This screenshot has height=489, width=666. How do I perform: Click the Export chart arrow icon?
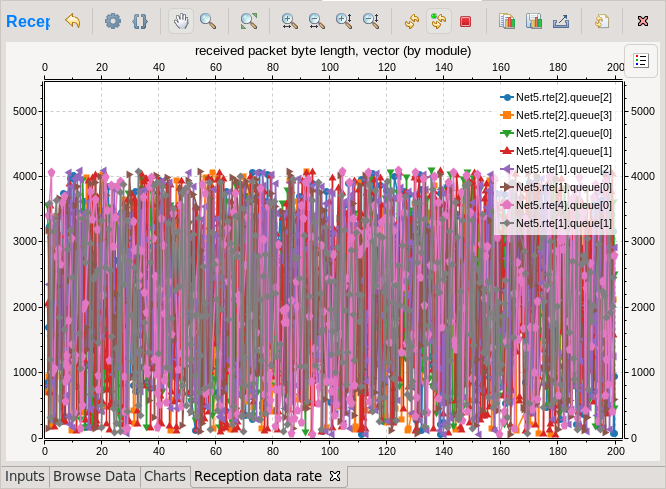561,21
